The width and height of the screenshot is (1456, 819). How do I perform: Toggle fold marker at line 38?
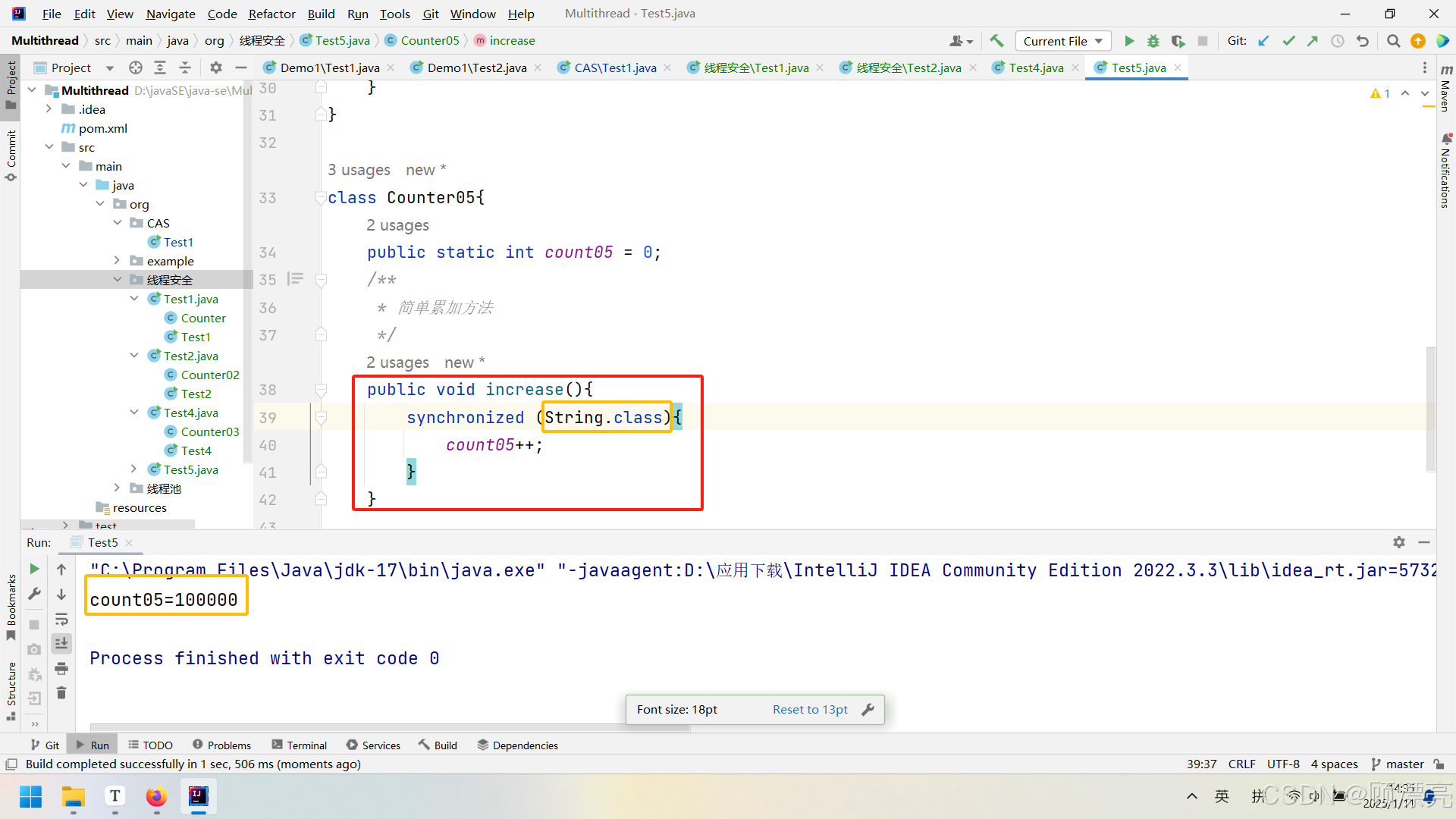(x=321, y=391)
